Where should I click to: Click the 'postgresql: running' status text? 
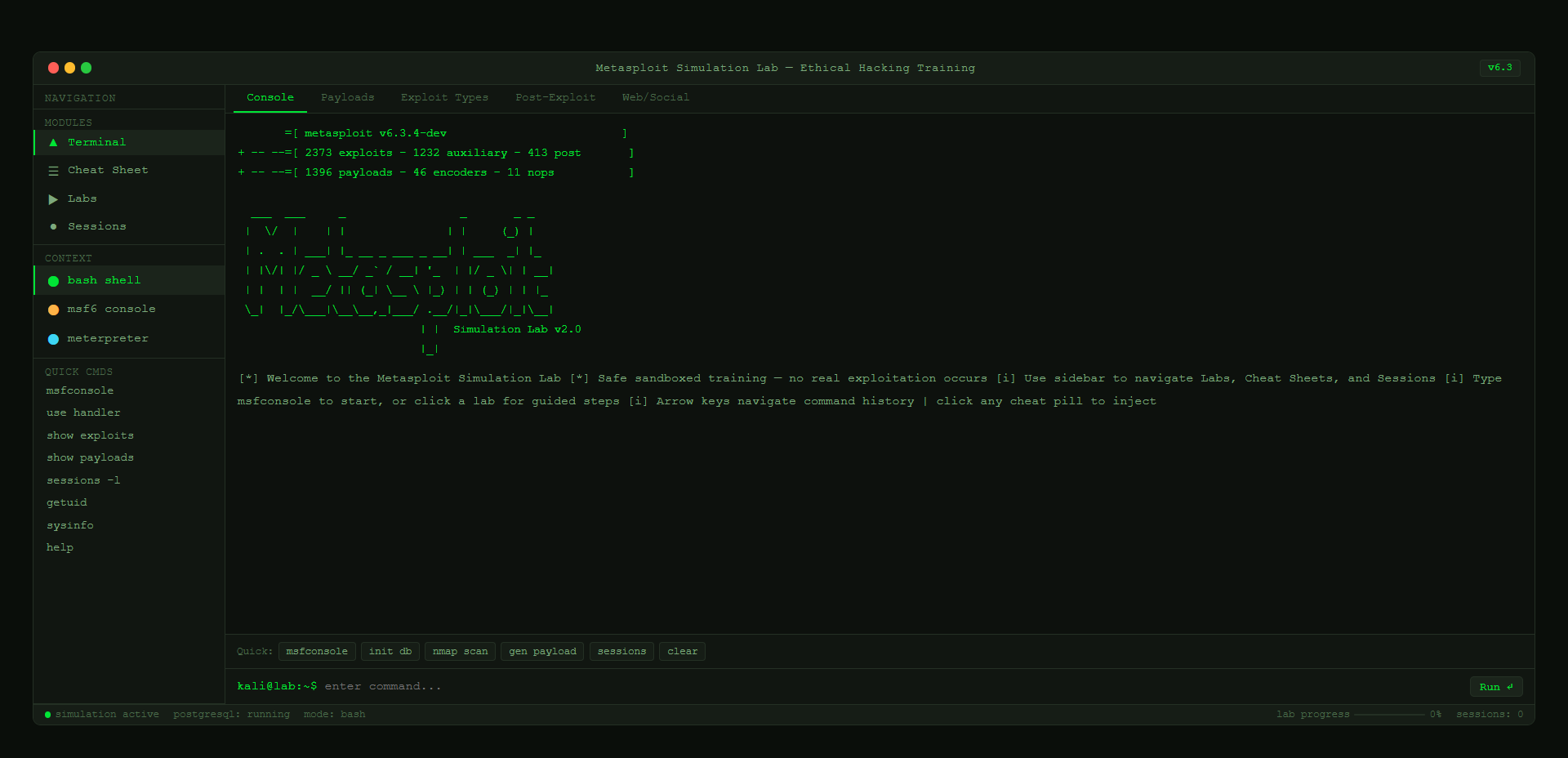(231, 715)
